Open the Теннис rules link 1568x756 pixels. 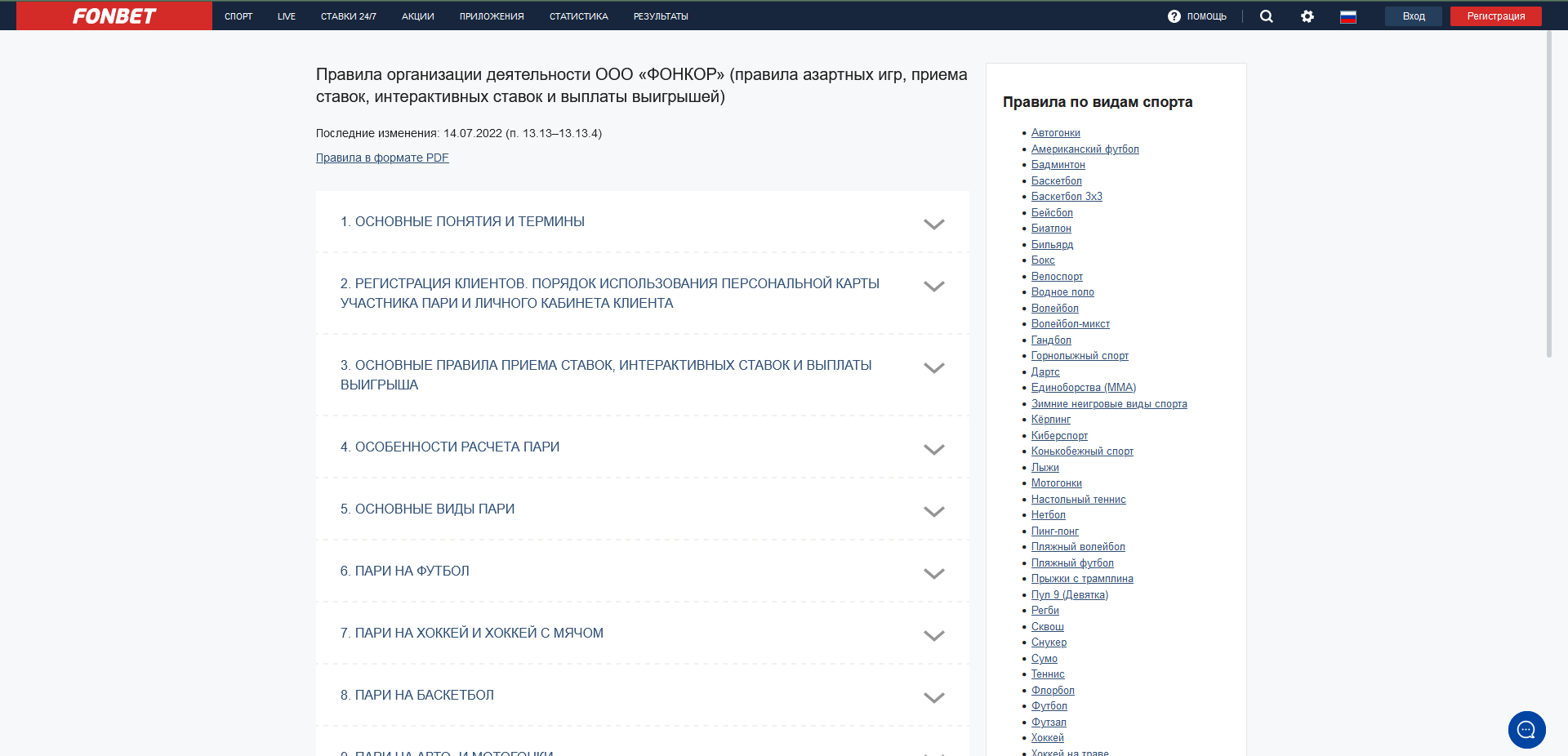coord(1048,674)
